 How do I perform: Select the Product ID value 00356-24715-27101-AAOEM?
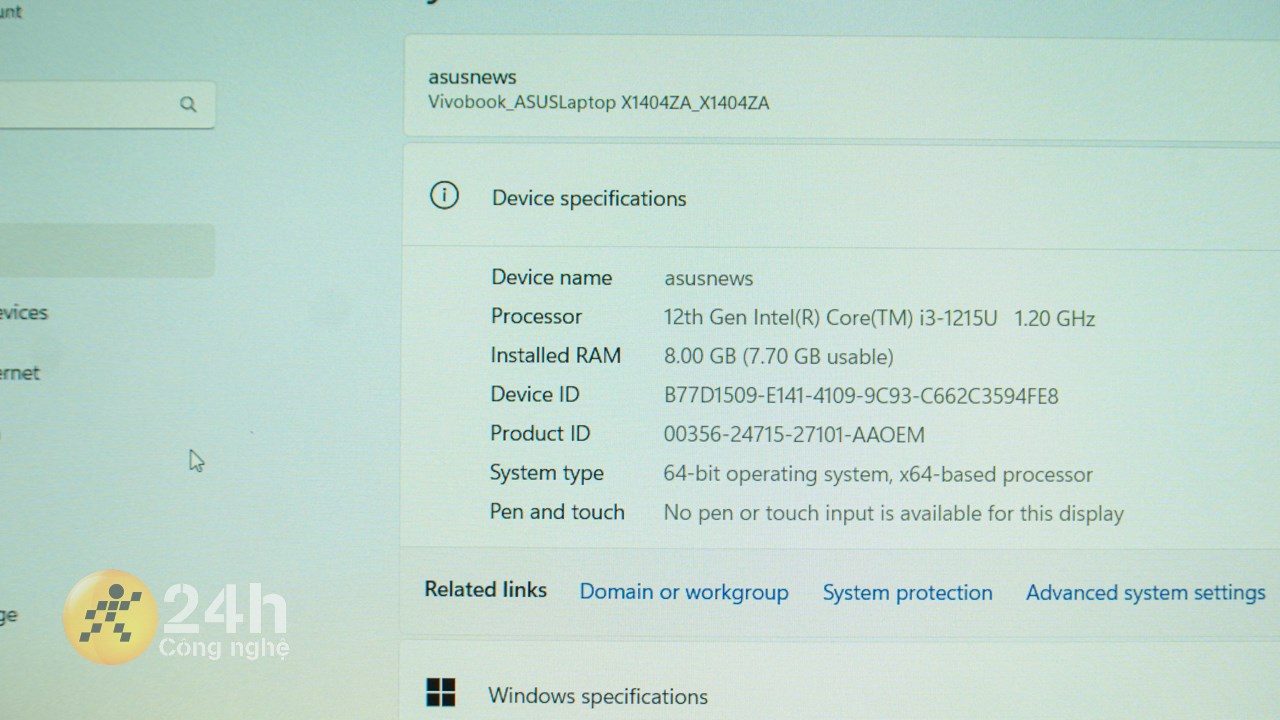(x=794, y=435)
